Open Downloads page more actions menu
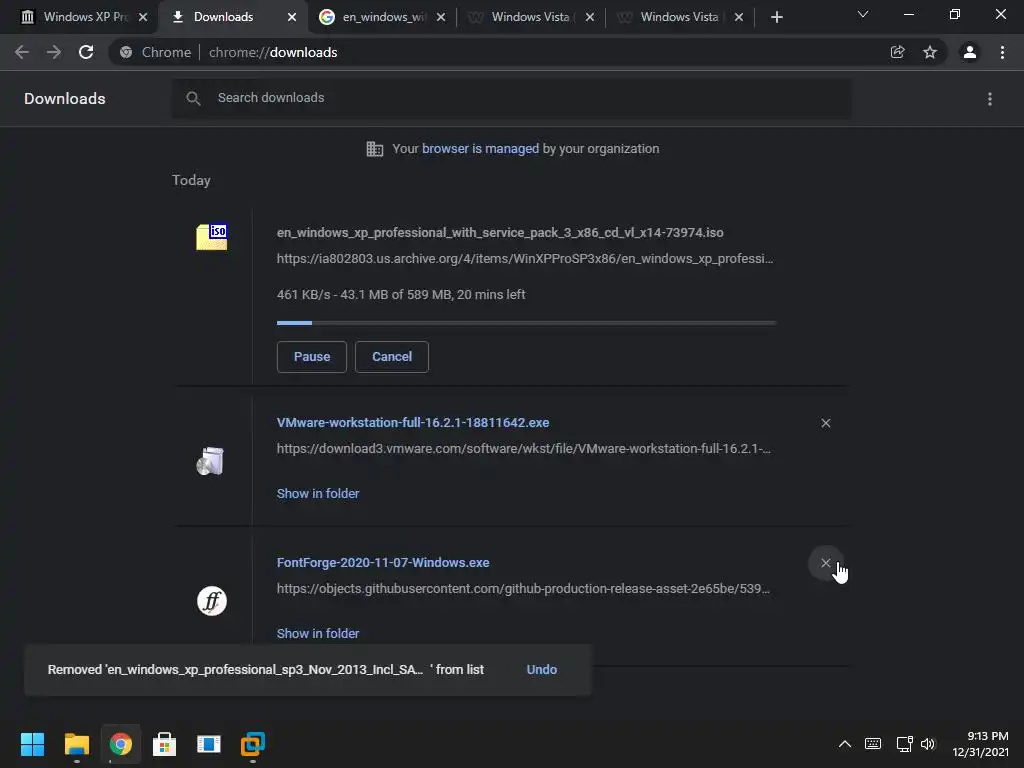Screen dimensions: 1024x768 coord(990,99)
